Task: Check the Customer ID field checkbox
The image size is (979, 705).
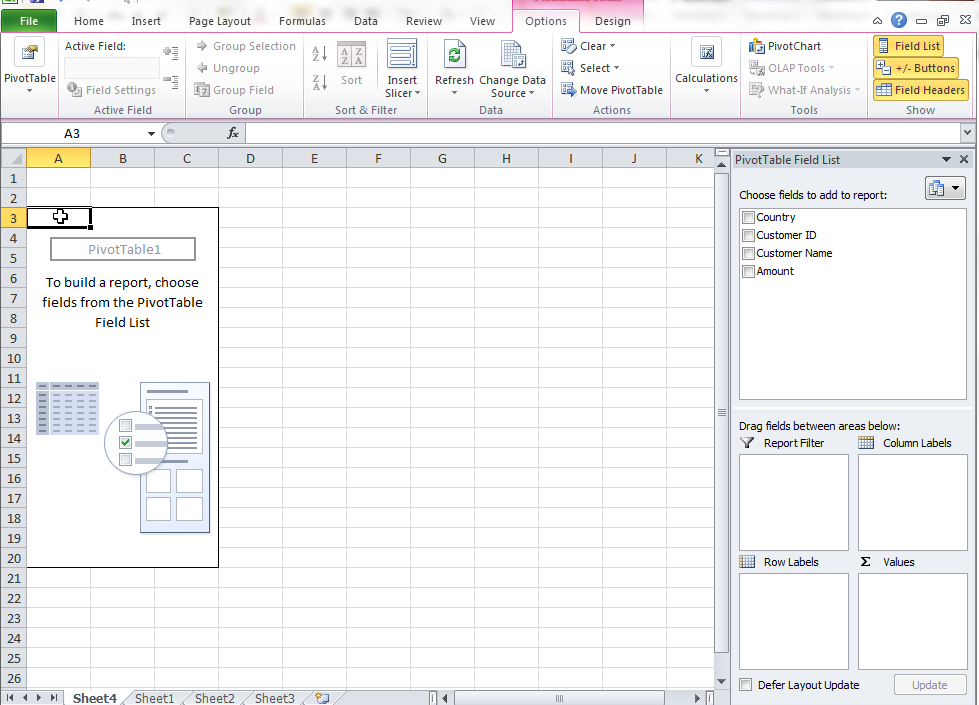Action: pyautogui.click(x=748, y=235)
